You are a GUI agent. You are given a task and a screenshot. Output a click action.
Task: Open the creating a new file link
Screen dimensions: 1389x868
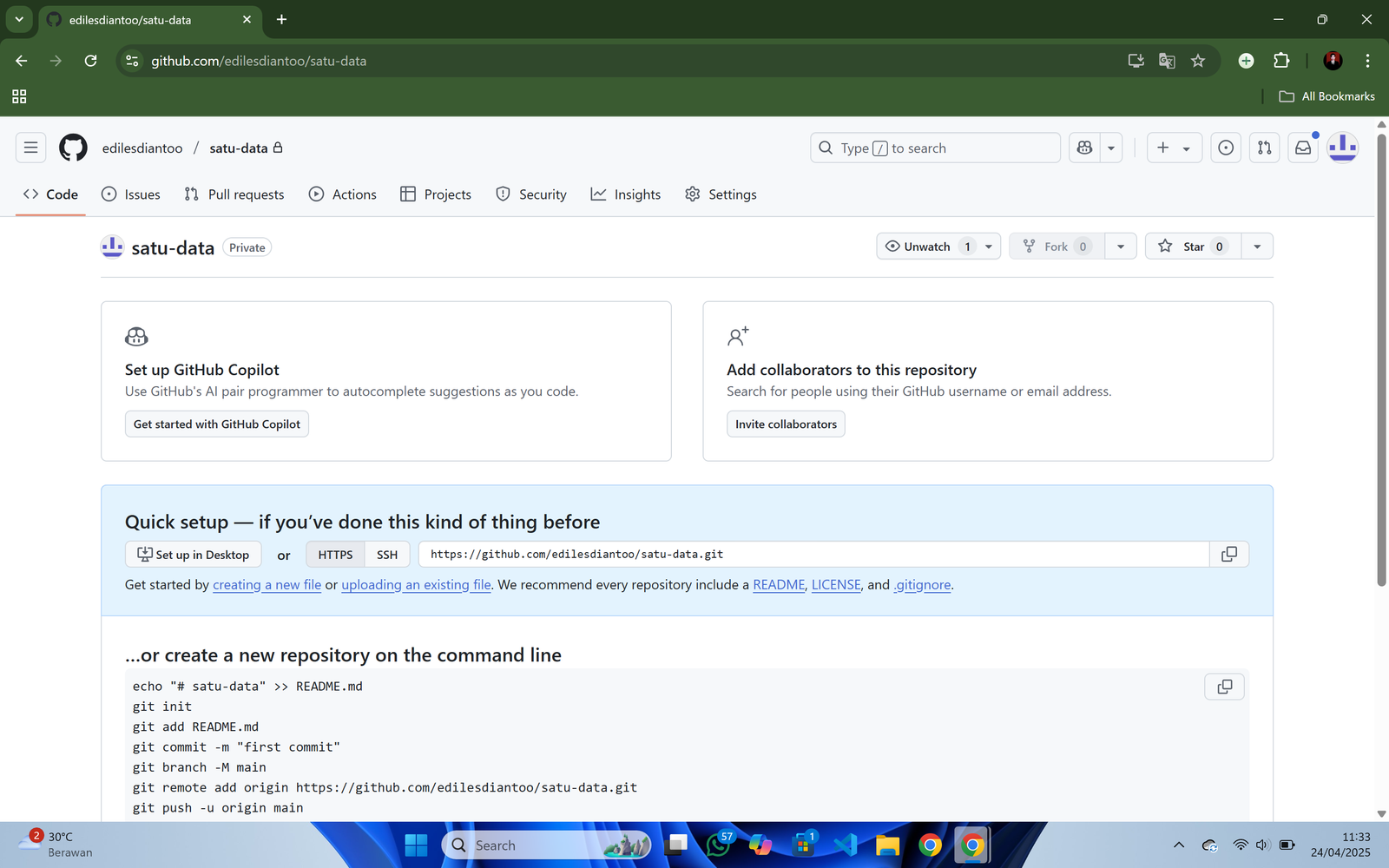pos(267,585)
